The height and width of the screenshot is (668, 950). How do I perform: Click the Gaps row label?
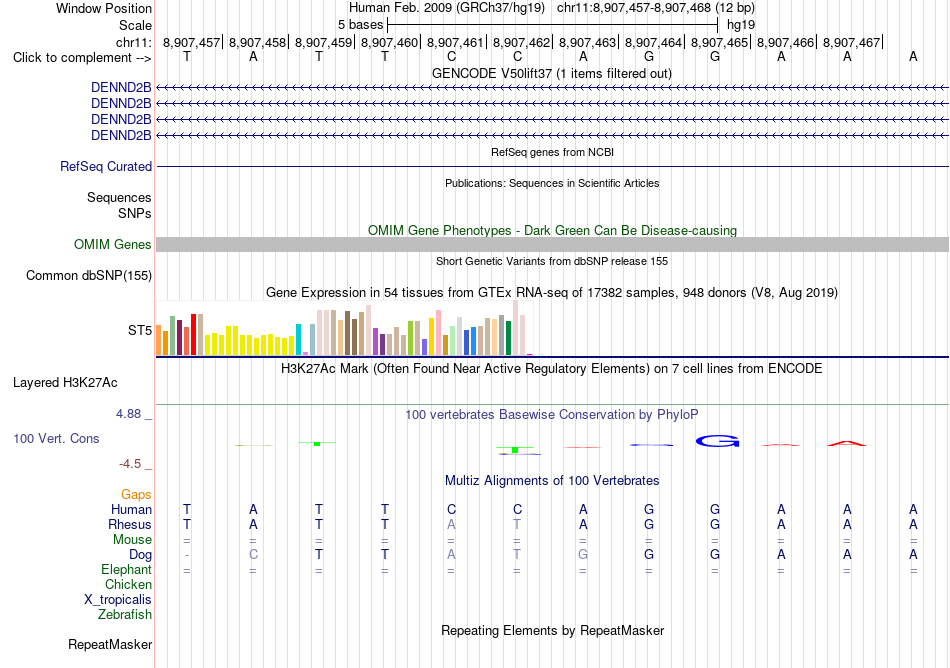[136, 495]
